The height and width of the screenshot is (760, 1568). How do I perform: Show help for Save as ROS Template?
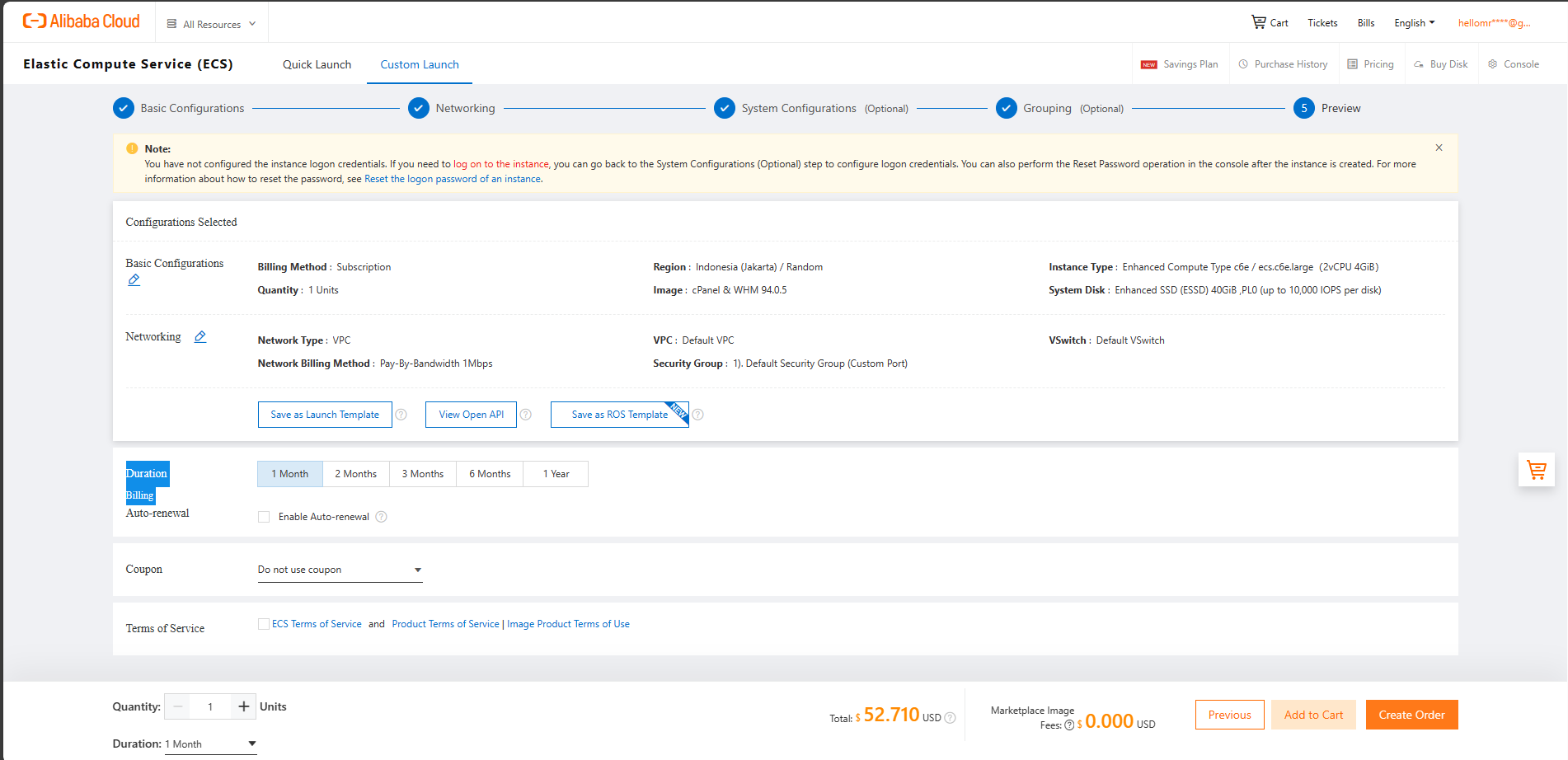tap(697, 415)
